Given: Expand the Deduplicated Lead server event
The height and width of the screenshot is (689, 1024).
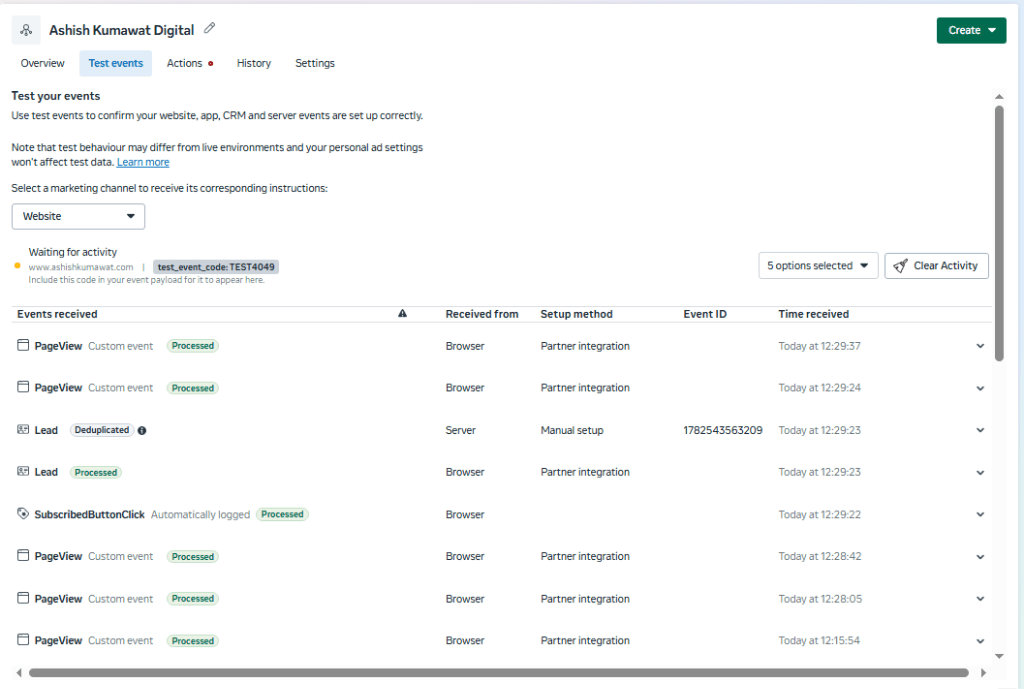Looking at the screenshot, I should 980,430.
